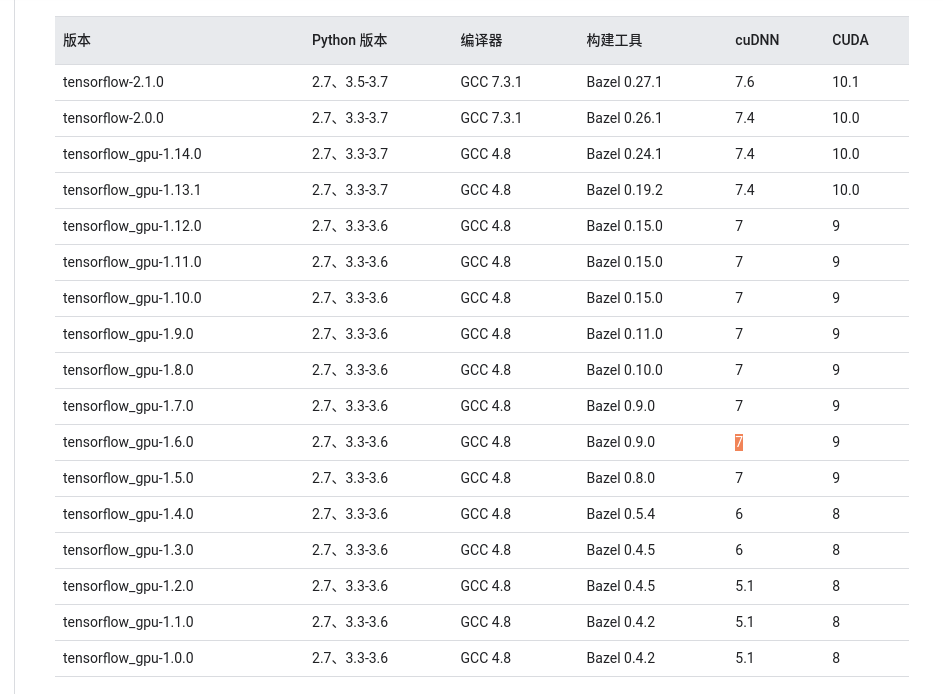Select the tensorflow_gpu-1.13.1 version text

point(132,190)
